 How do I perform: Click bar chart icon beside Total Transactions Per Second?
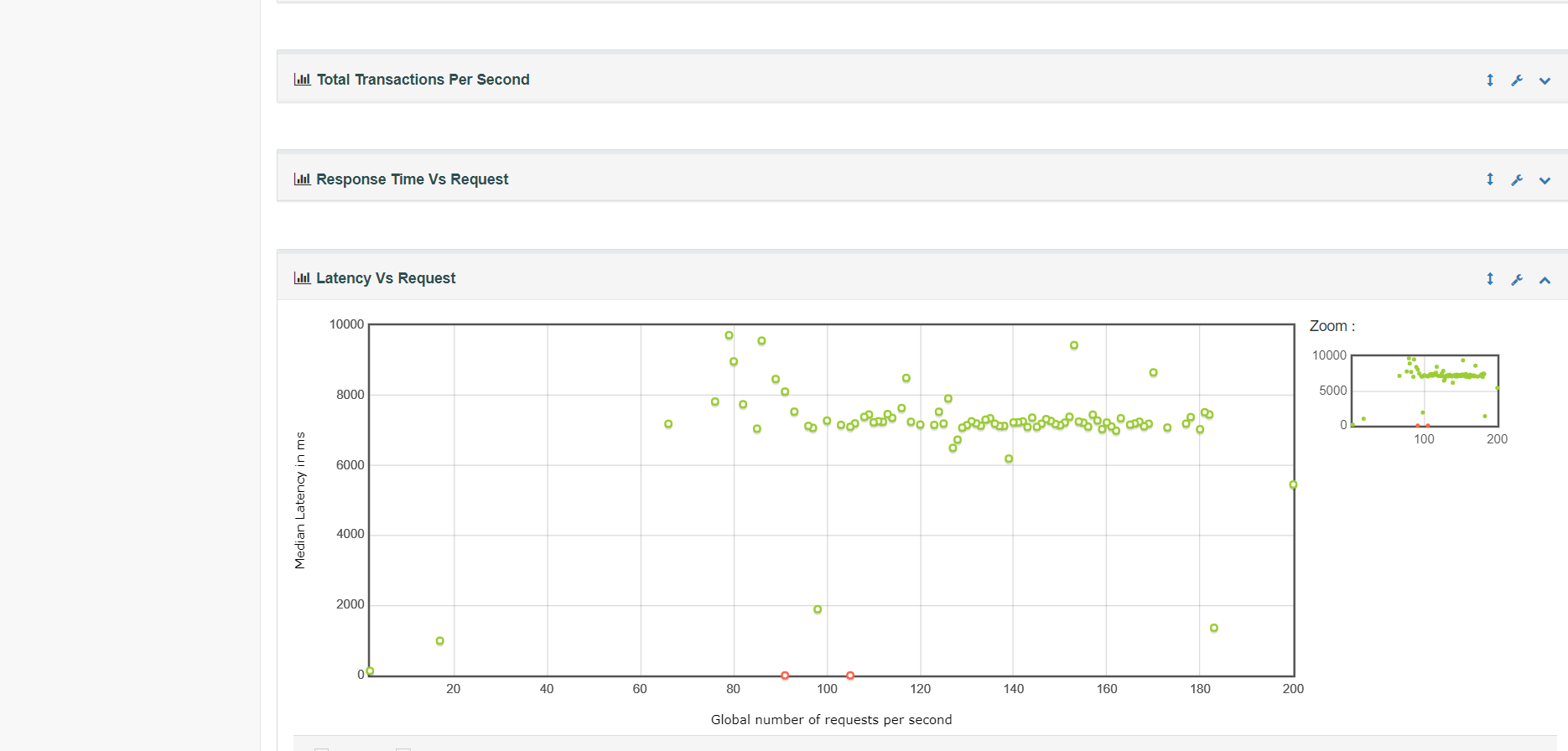302,80
